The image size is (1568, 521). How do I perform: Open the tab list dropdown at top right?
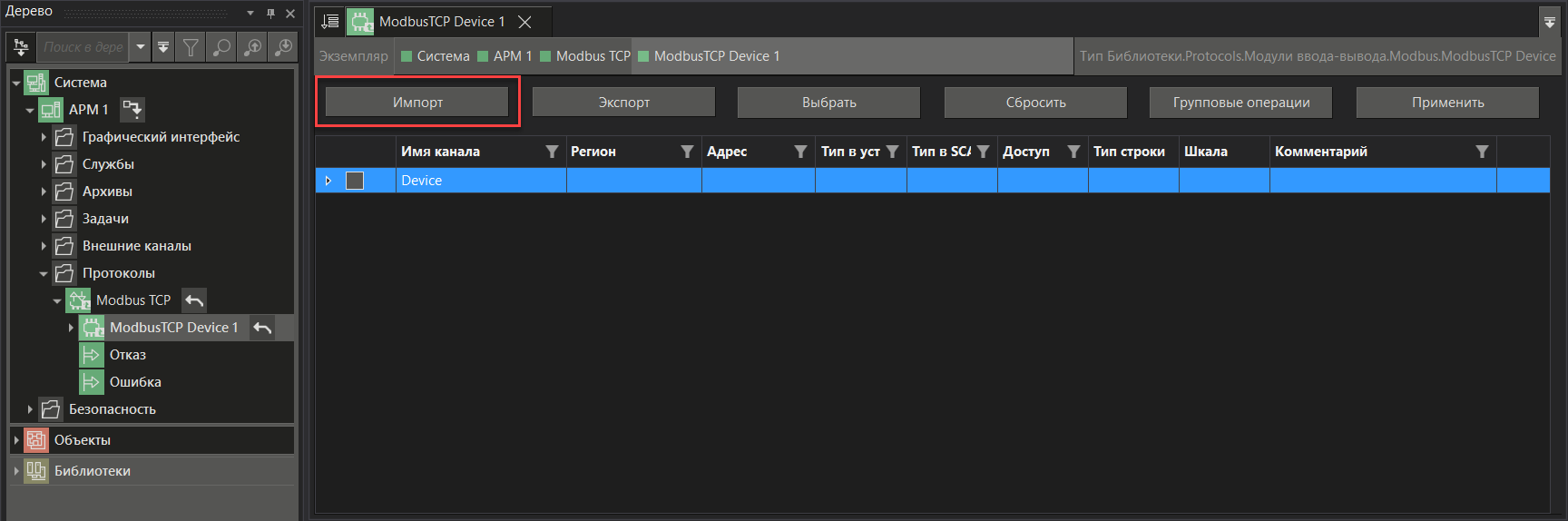pos(1550,22)
